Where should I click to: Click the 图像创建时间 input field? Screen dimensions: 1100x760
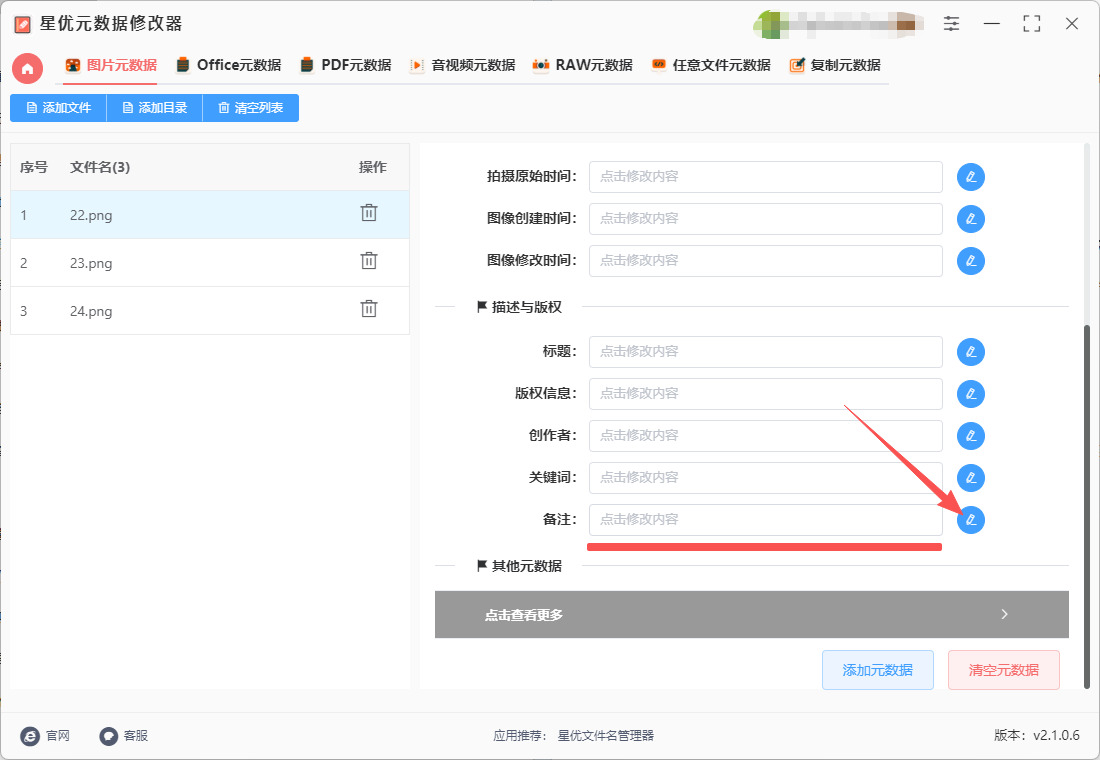pyautogui.click(x=765, y=219)
